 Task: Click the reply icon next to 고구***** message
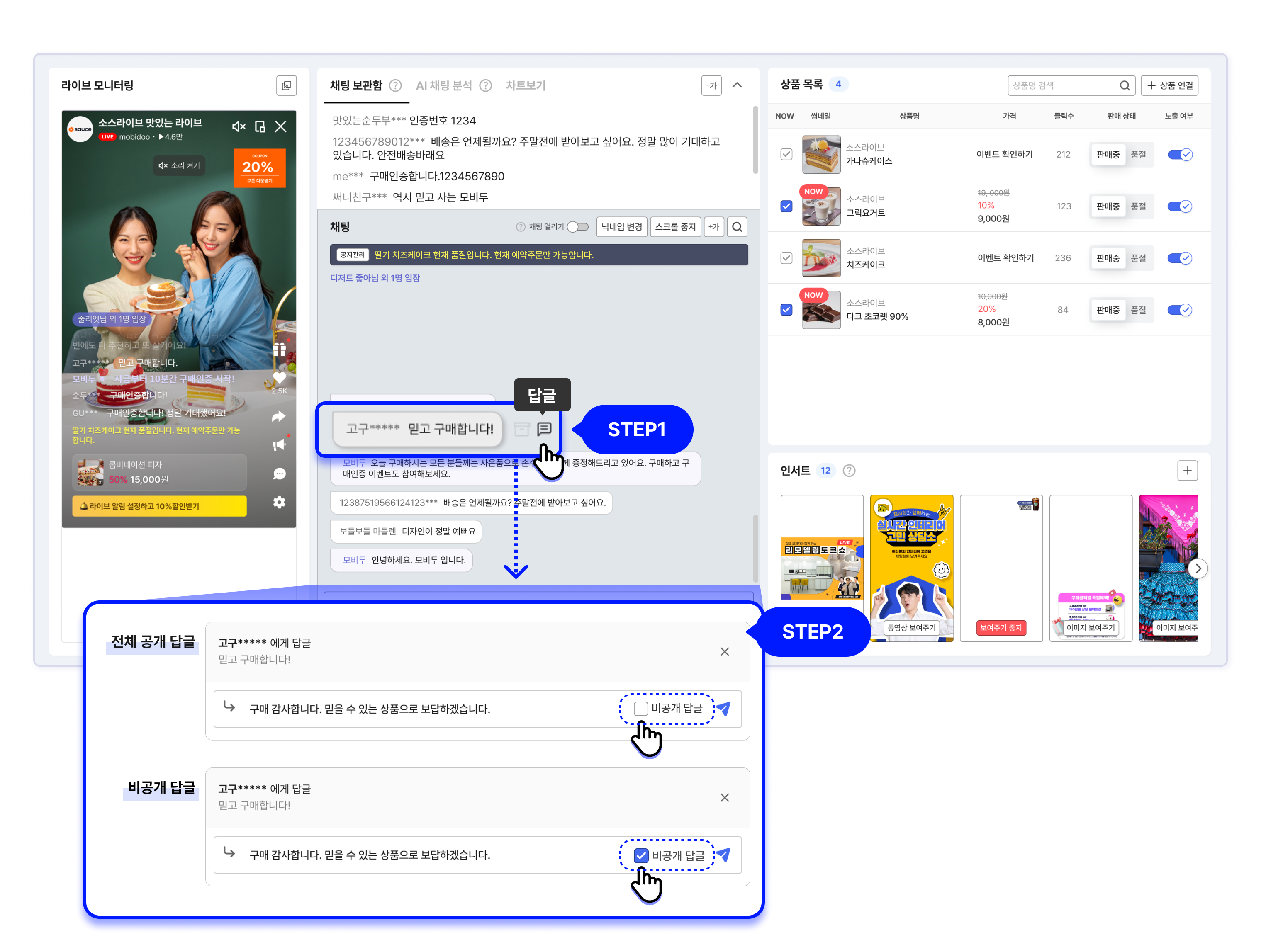(x=544, y=428)
